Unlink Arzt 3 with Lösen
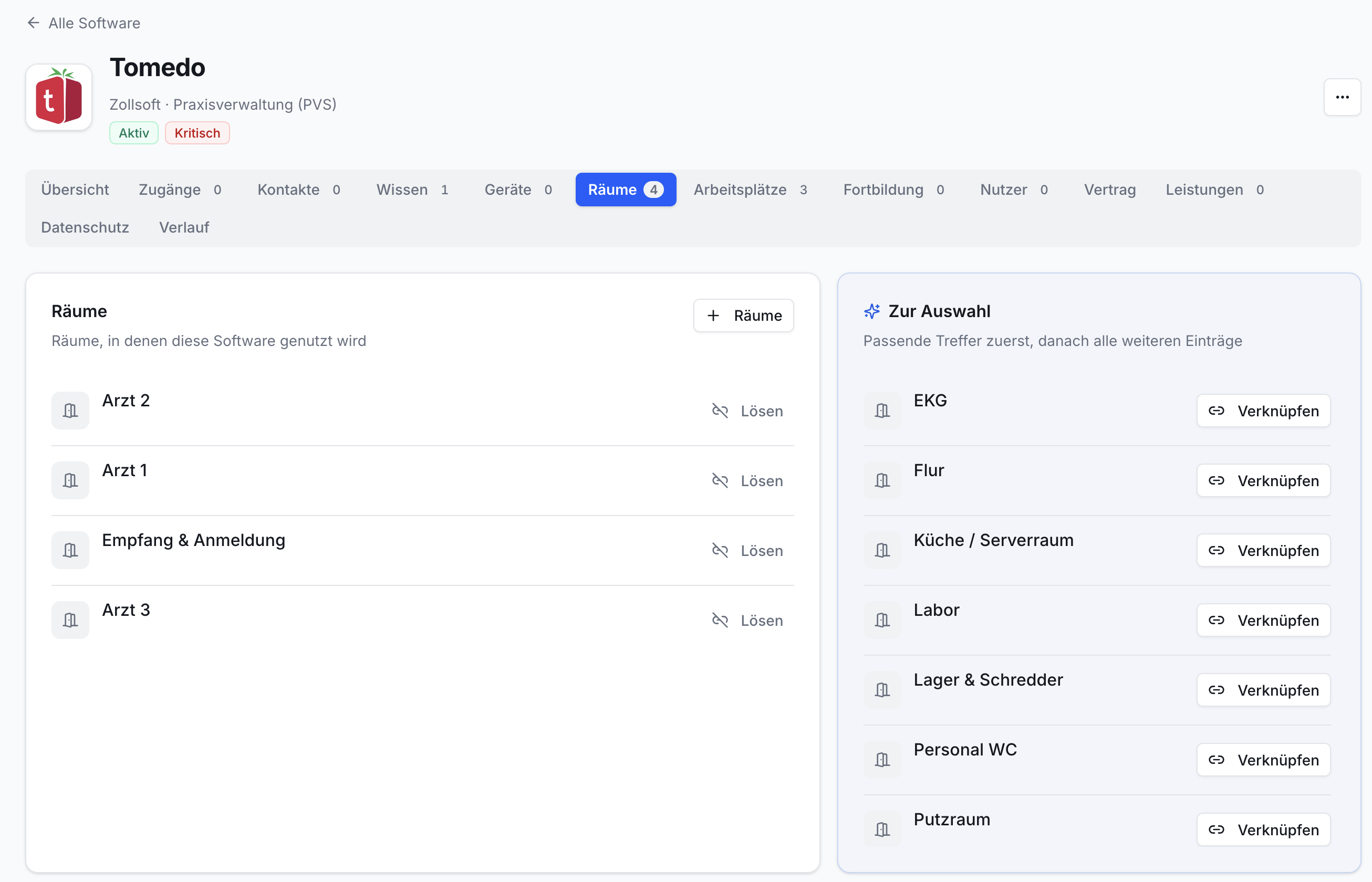This screenshot has width=1372, height=882. tap(747, 620)
